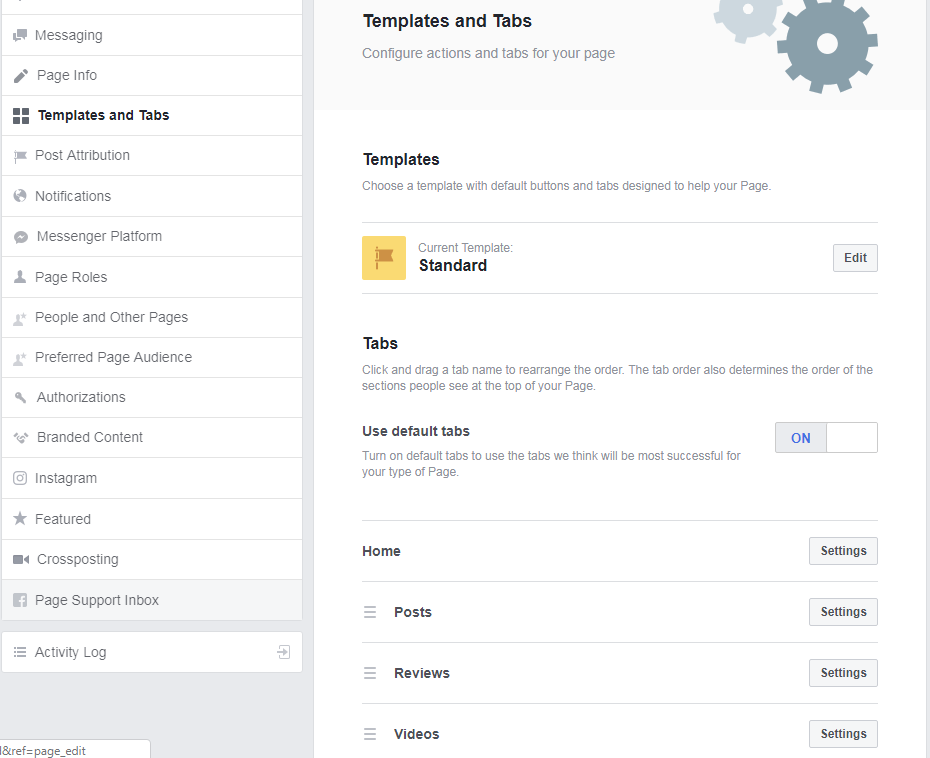Click the Activity Log exit arrow icon

pos(284,652)
